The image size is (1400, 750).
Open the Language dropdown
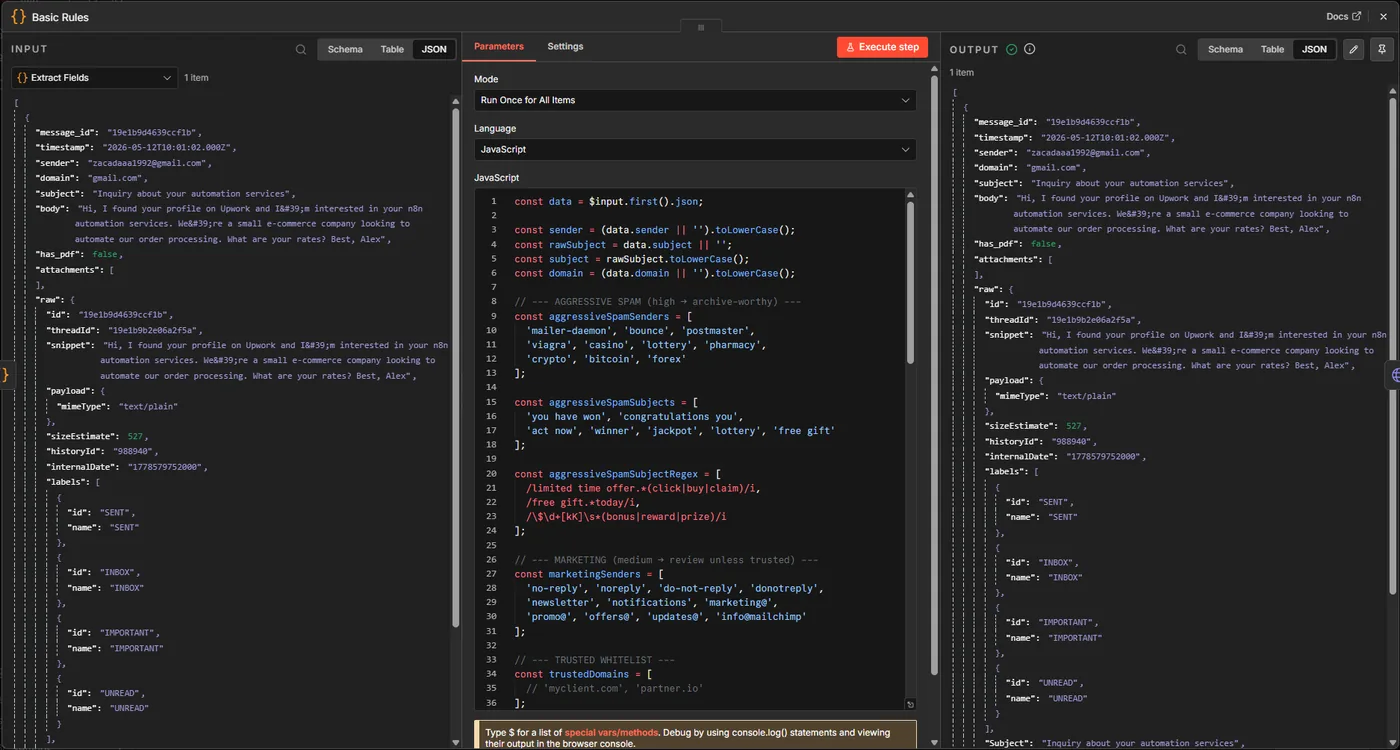(x=695, y=149)
